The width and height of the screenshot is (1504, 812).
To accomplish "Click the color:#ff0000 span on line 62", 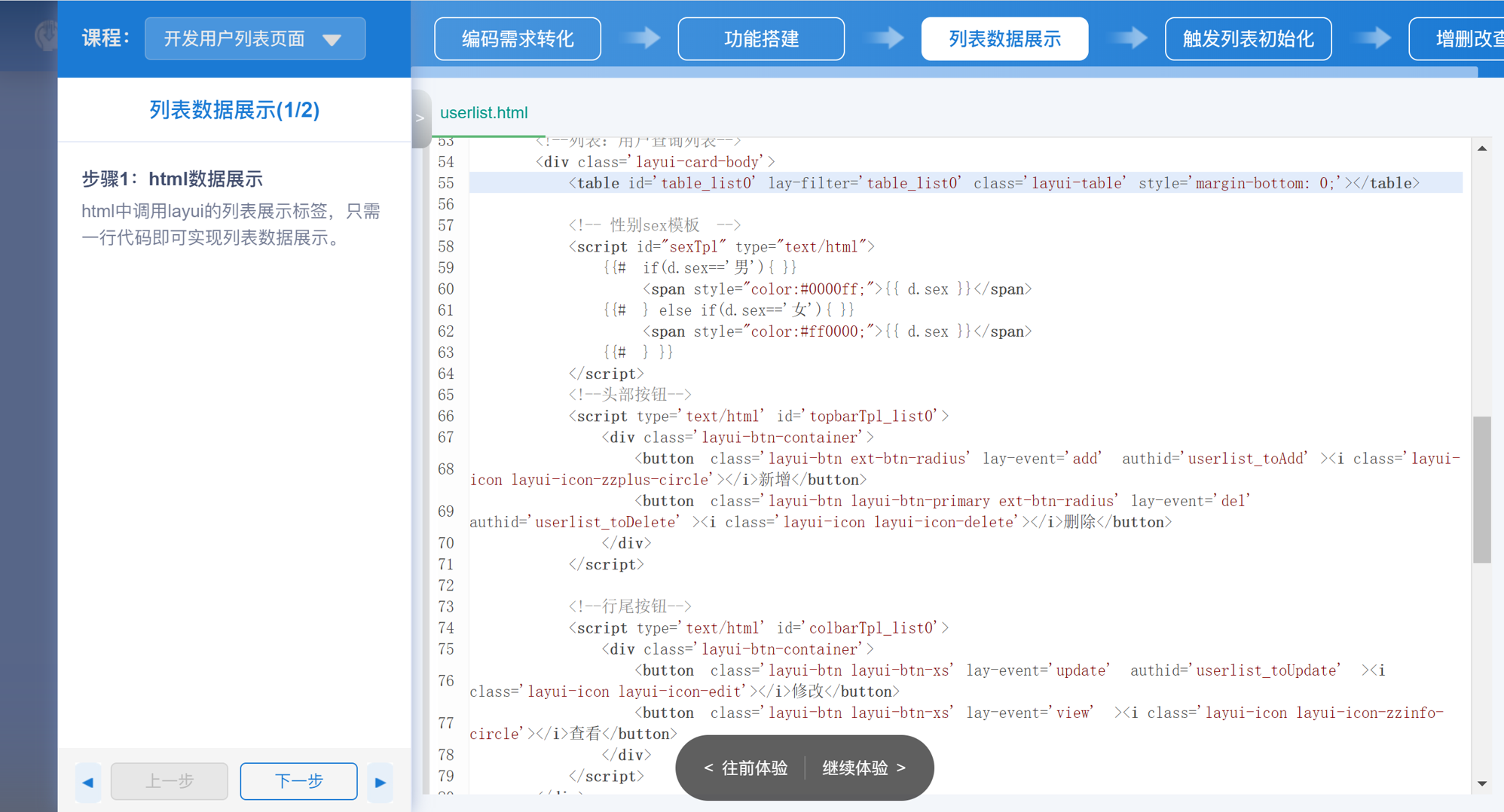I will (x=837, y=331).
